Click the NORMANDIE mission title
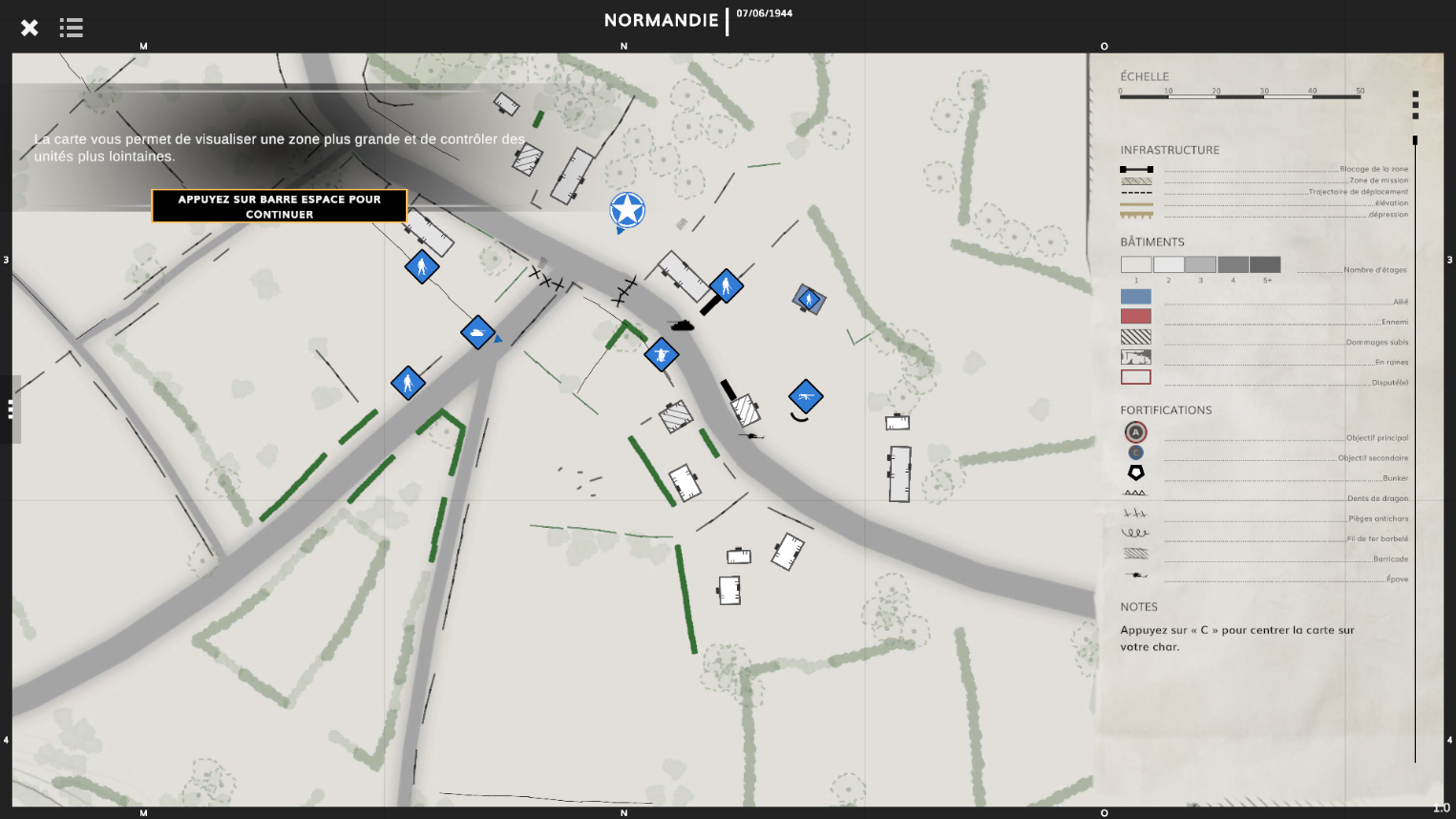Image resolution: width=1456 pixels, height=819 pixels. pos(661,20)
